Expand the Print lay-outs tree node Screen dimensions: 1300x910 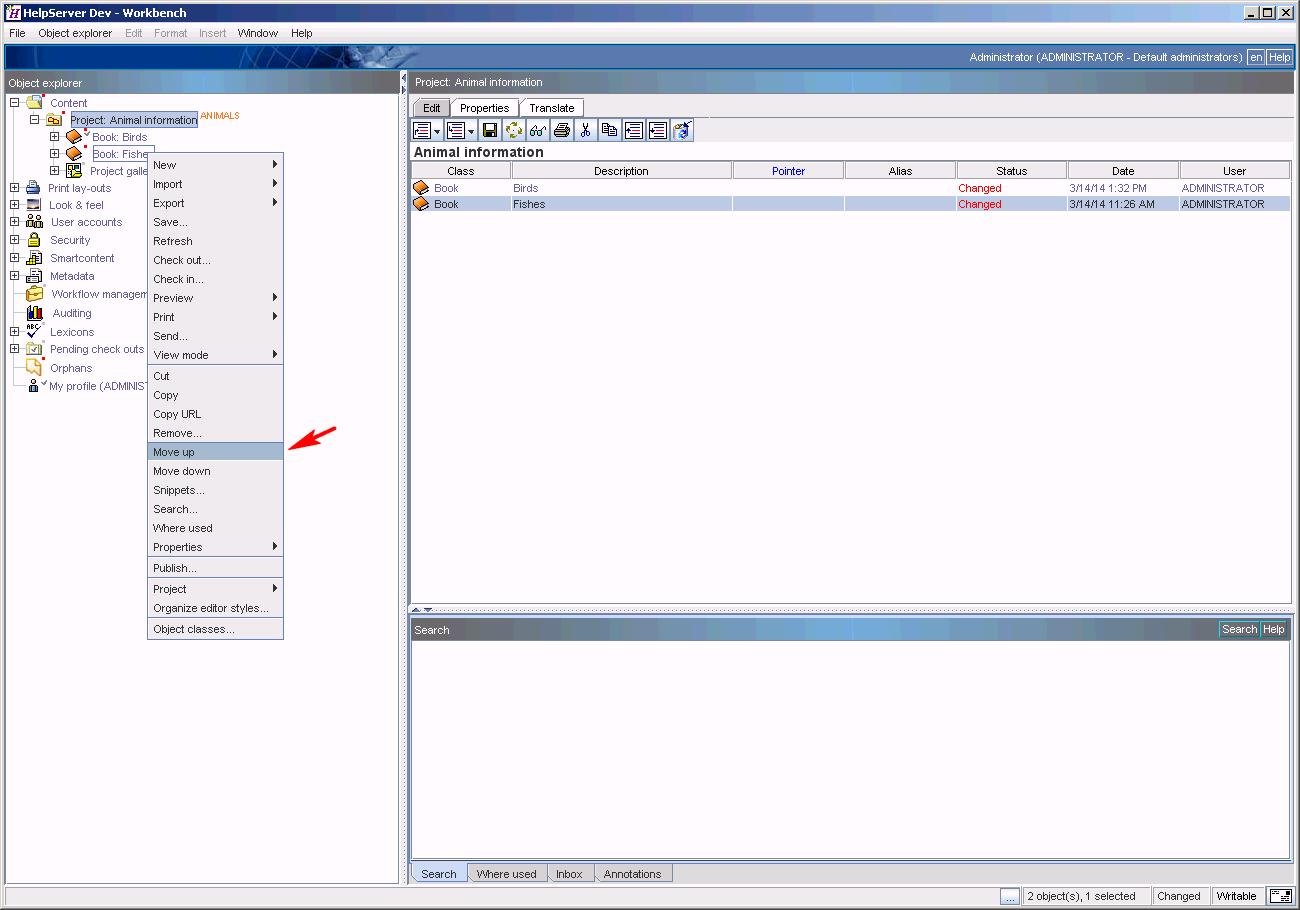[15, 188]
